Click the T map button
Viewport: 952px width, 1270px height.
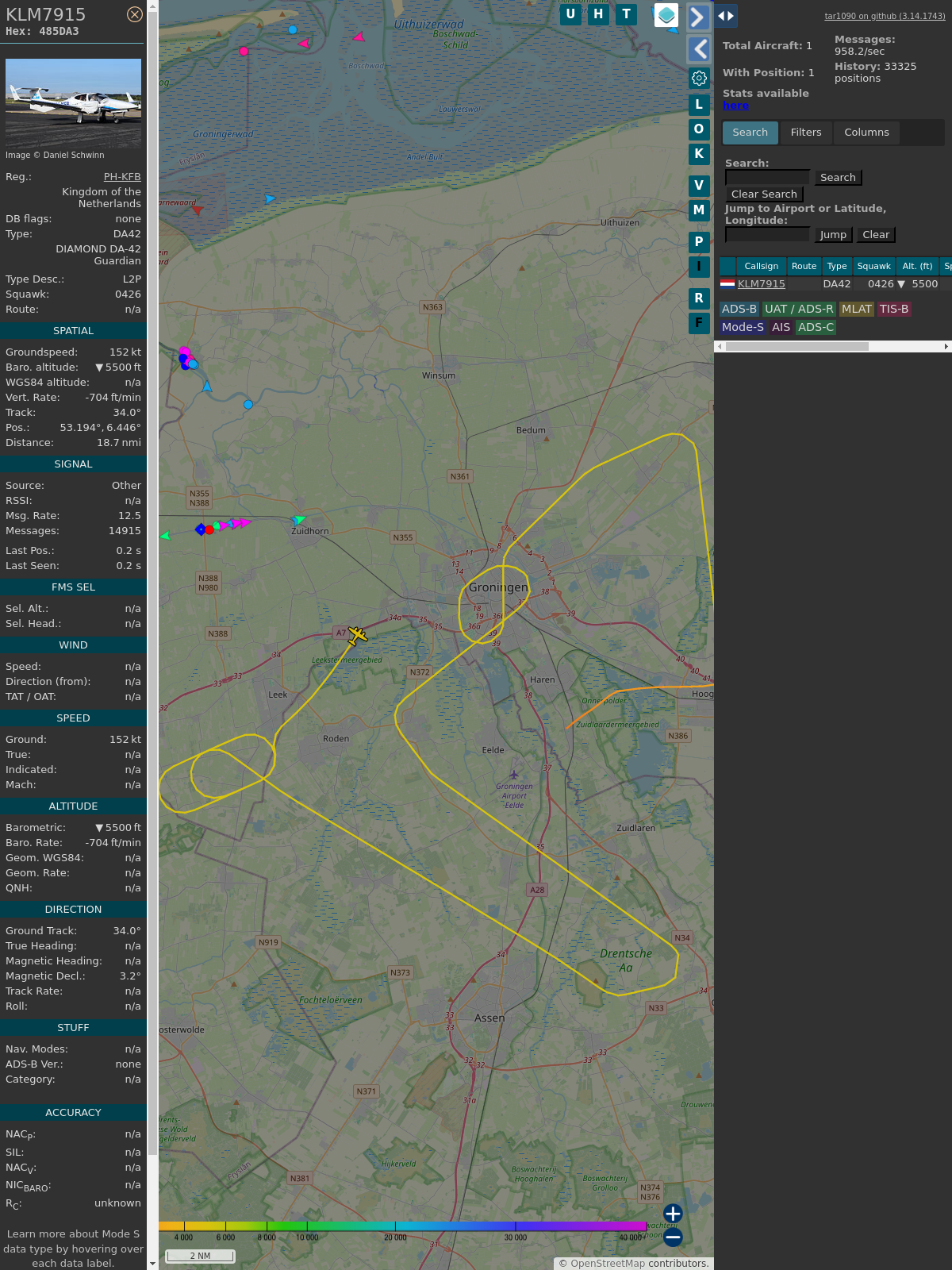(x=627, y=14)
